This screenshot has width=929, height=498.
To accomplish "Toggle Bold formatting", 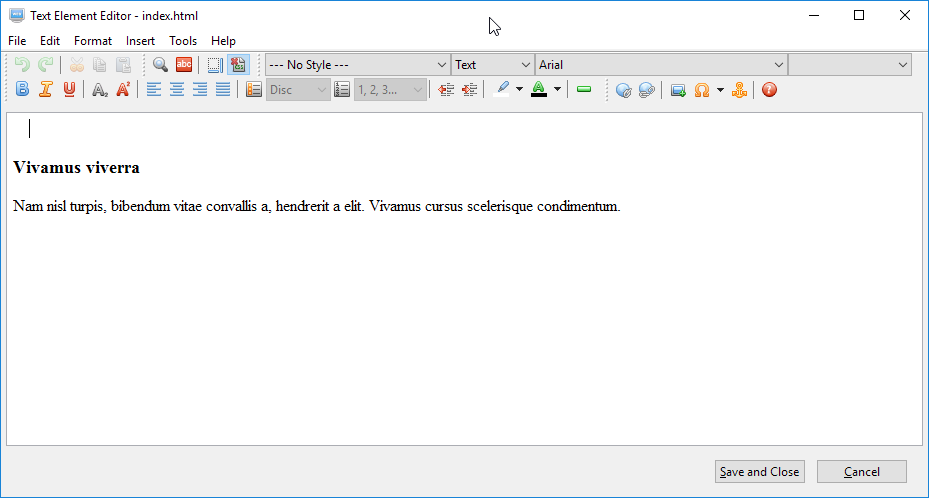I will [x=23, y=90].
